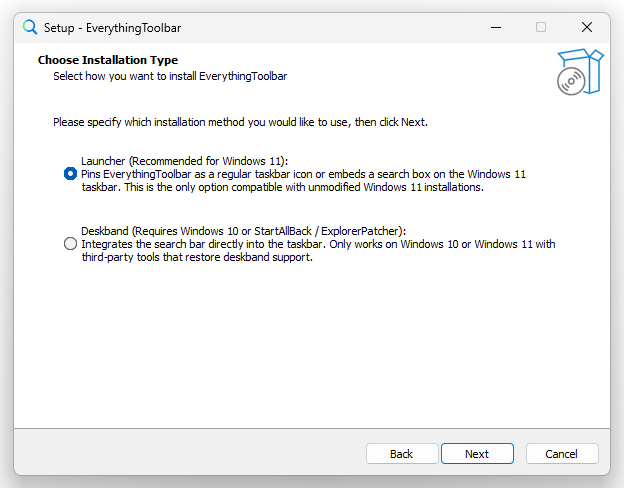Select the Deskband installation radio button
Screen dimensions: 624x488
(x=70, y=244)
